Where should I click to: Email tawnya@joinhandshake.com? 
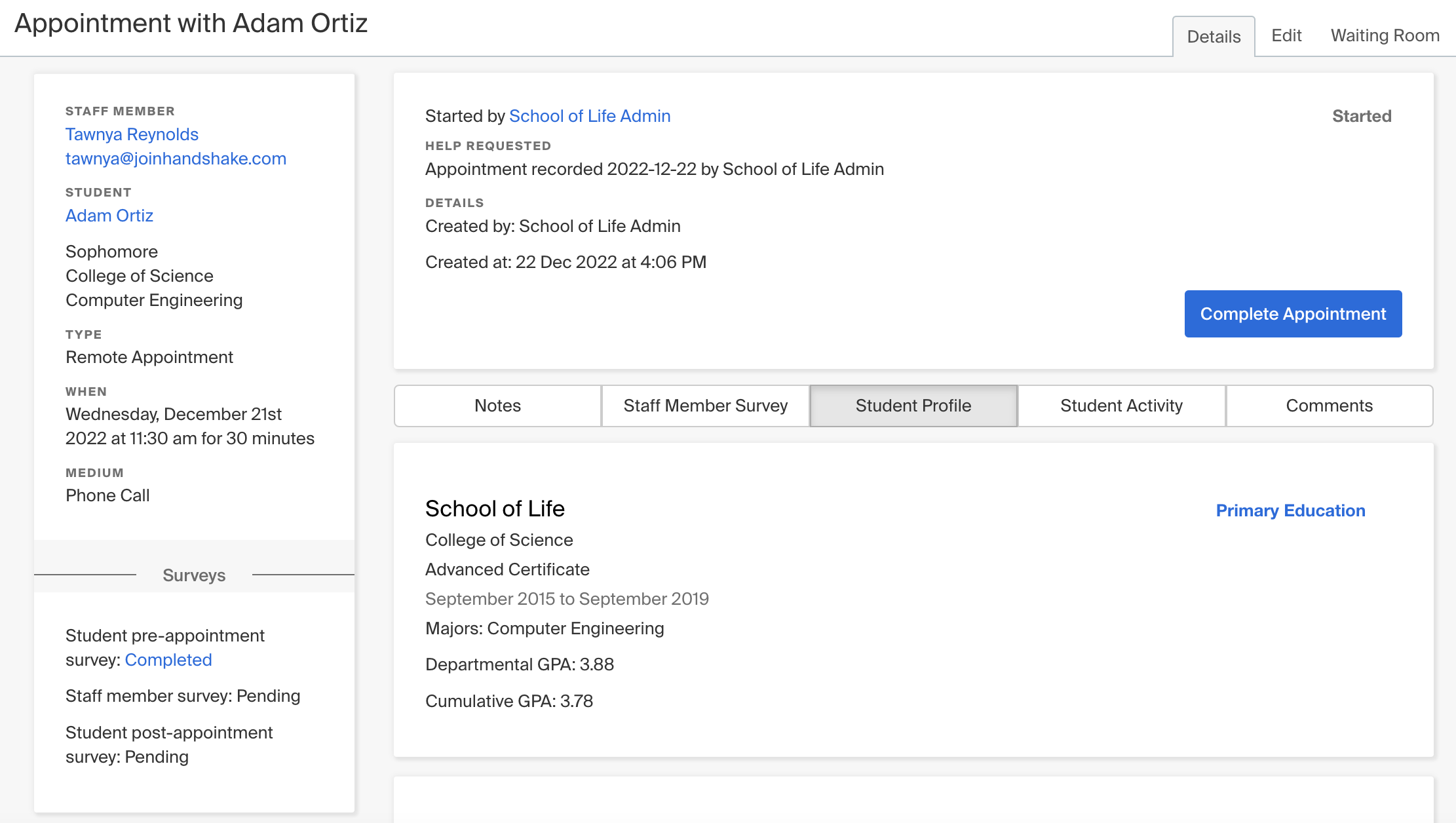[x=176, y=159]
